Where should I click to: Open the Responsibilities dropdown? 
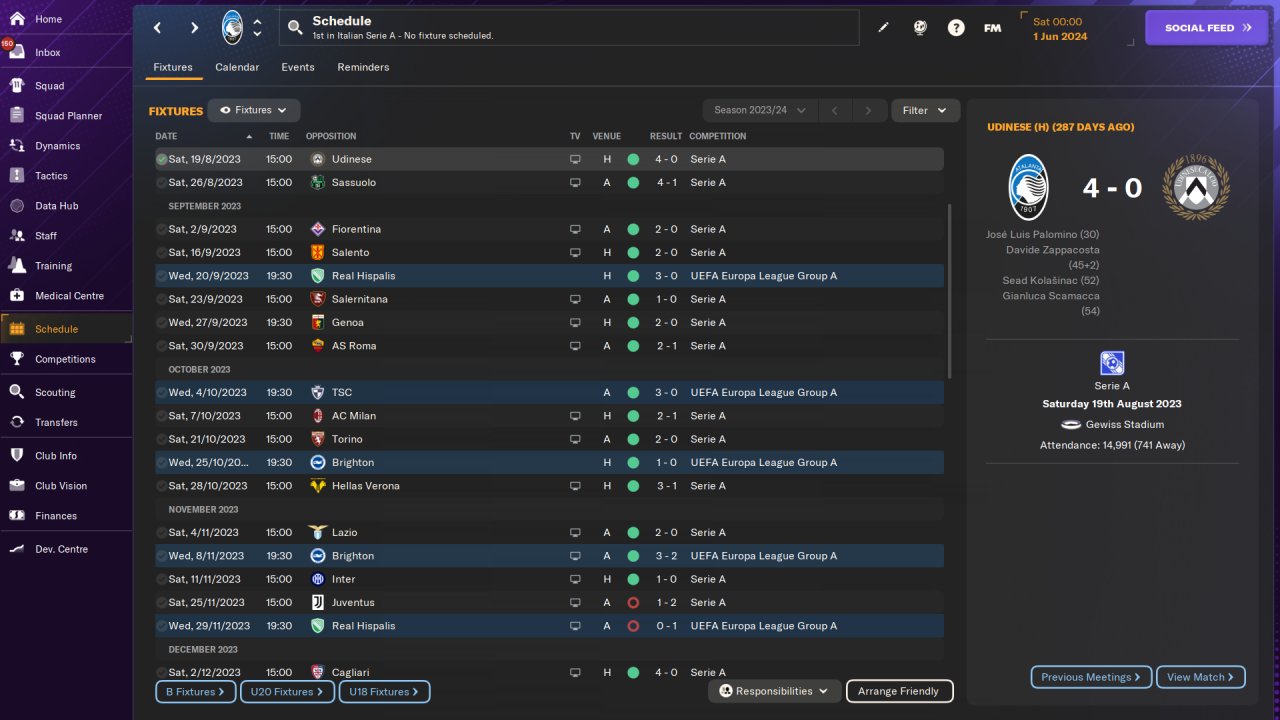tap(774, 691)
